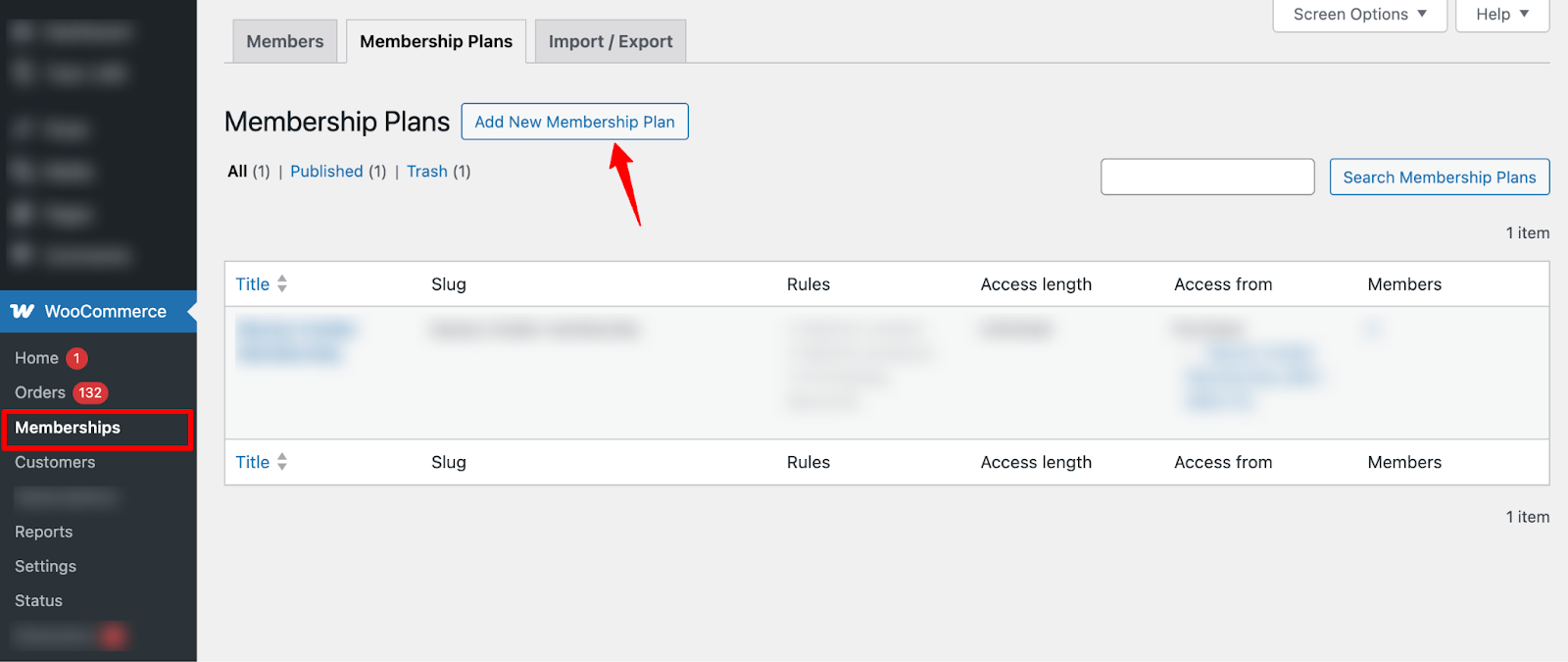
Task: Filter plans by Published
Action: [326, 171]
